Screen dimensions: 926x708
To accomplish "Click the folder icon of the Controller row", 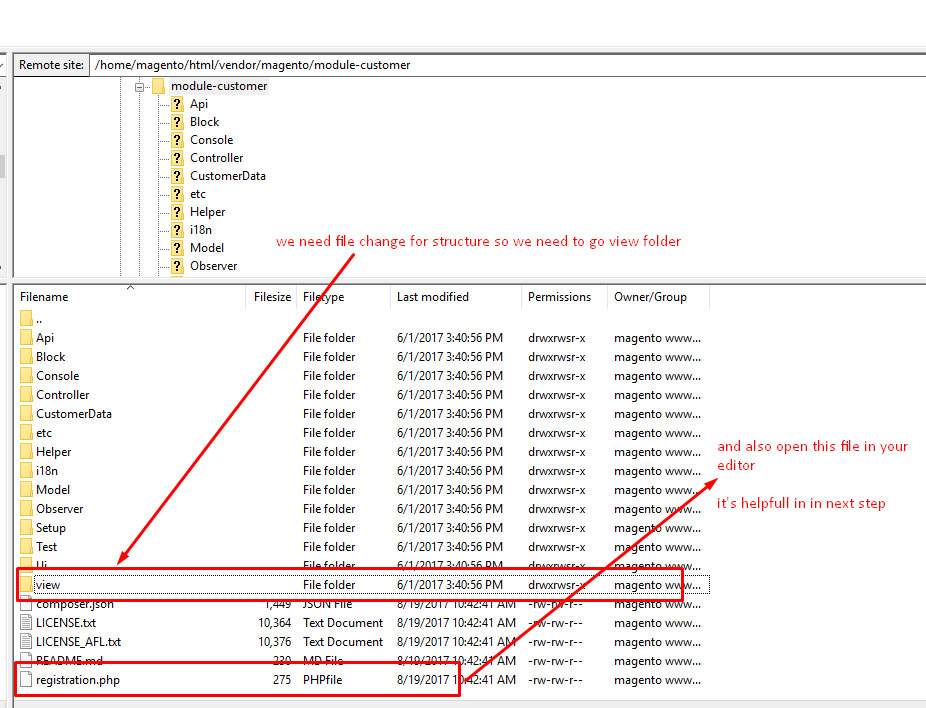I will click(x=26, y=395).
